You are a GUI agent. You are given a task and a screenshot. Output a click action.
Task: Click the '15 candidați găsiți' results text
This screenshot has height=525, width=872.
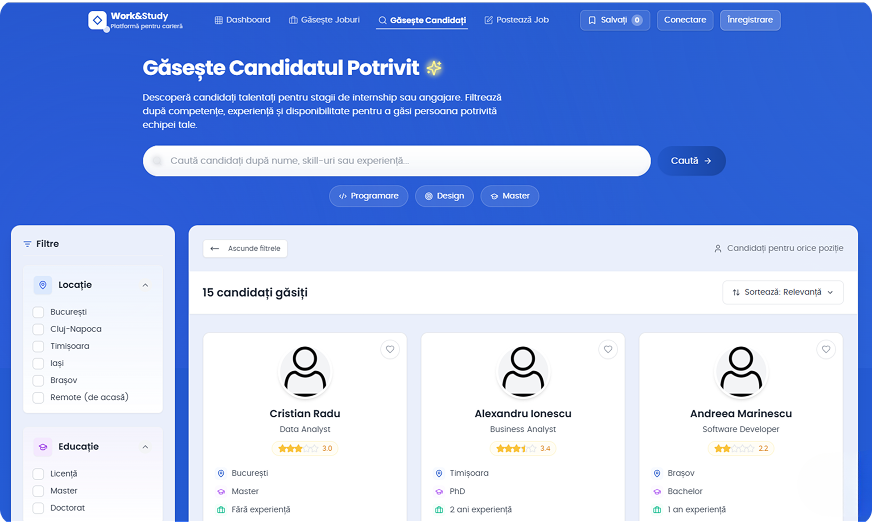255,293
